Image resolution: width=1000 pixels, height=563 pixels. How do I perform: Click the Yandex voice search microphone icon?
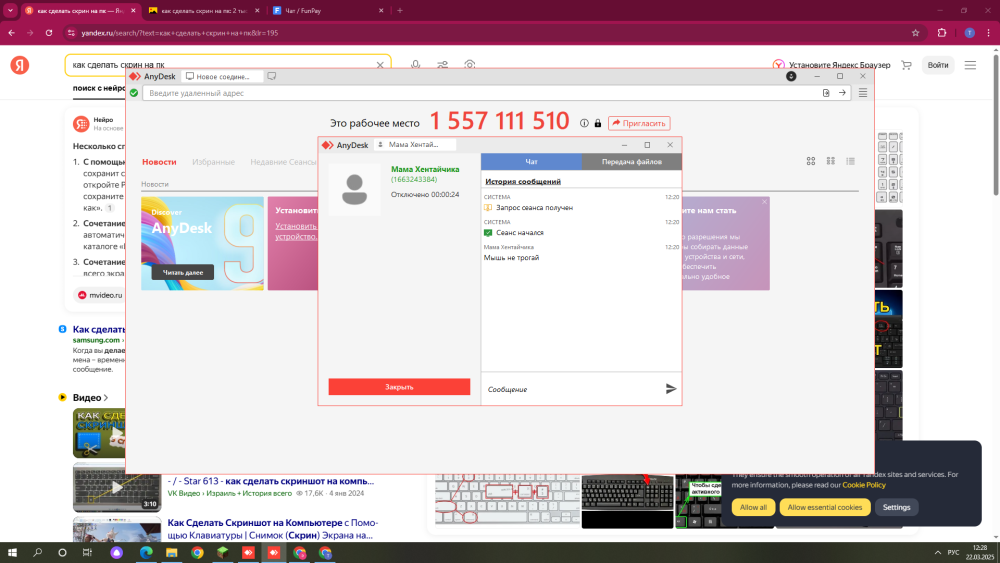coord(415,65)
